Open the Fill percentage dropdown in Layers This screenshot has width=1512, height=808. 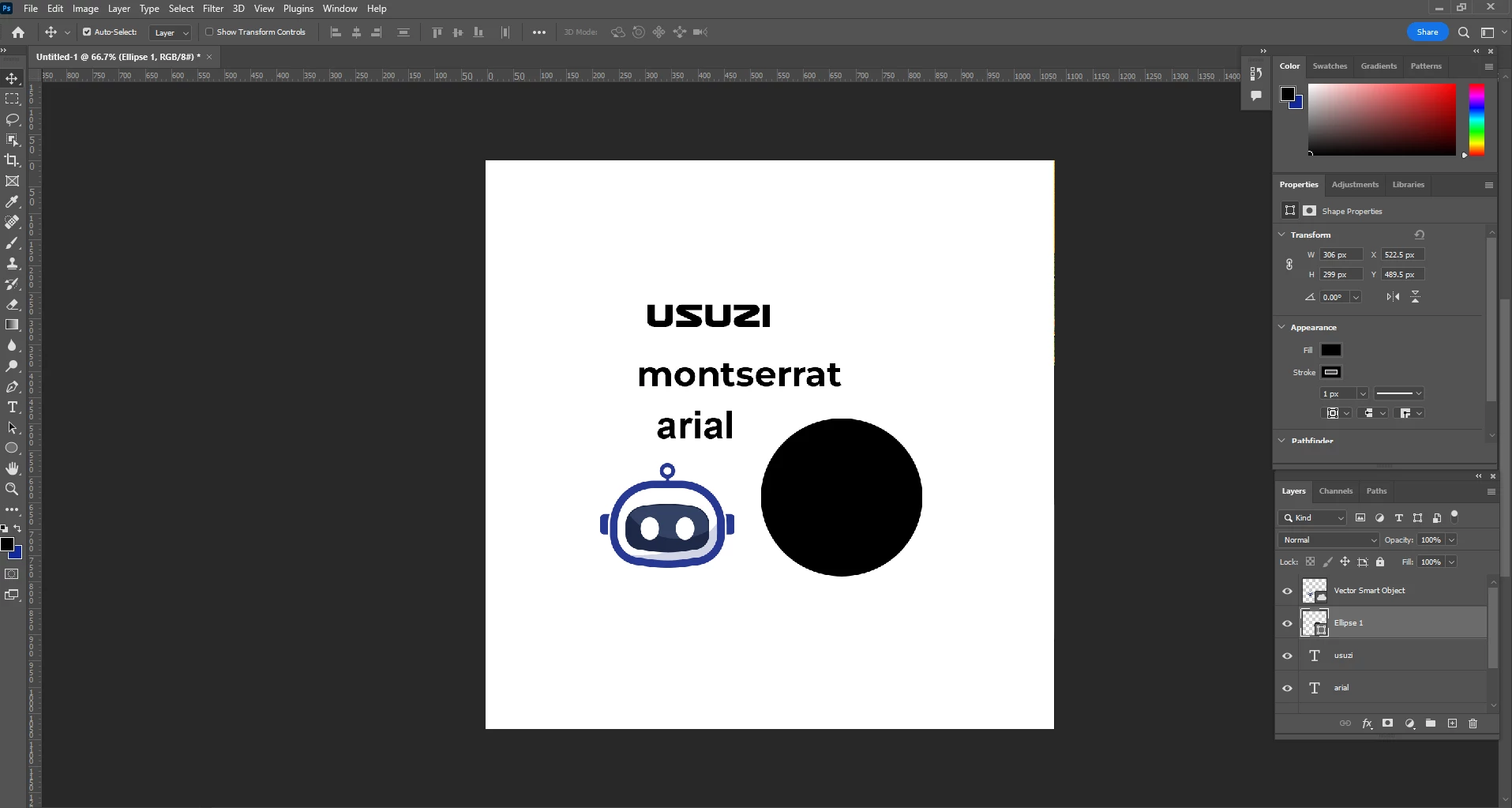click(1451, 562)
